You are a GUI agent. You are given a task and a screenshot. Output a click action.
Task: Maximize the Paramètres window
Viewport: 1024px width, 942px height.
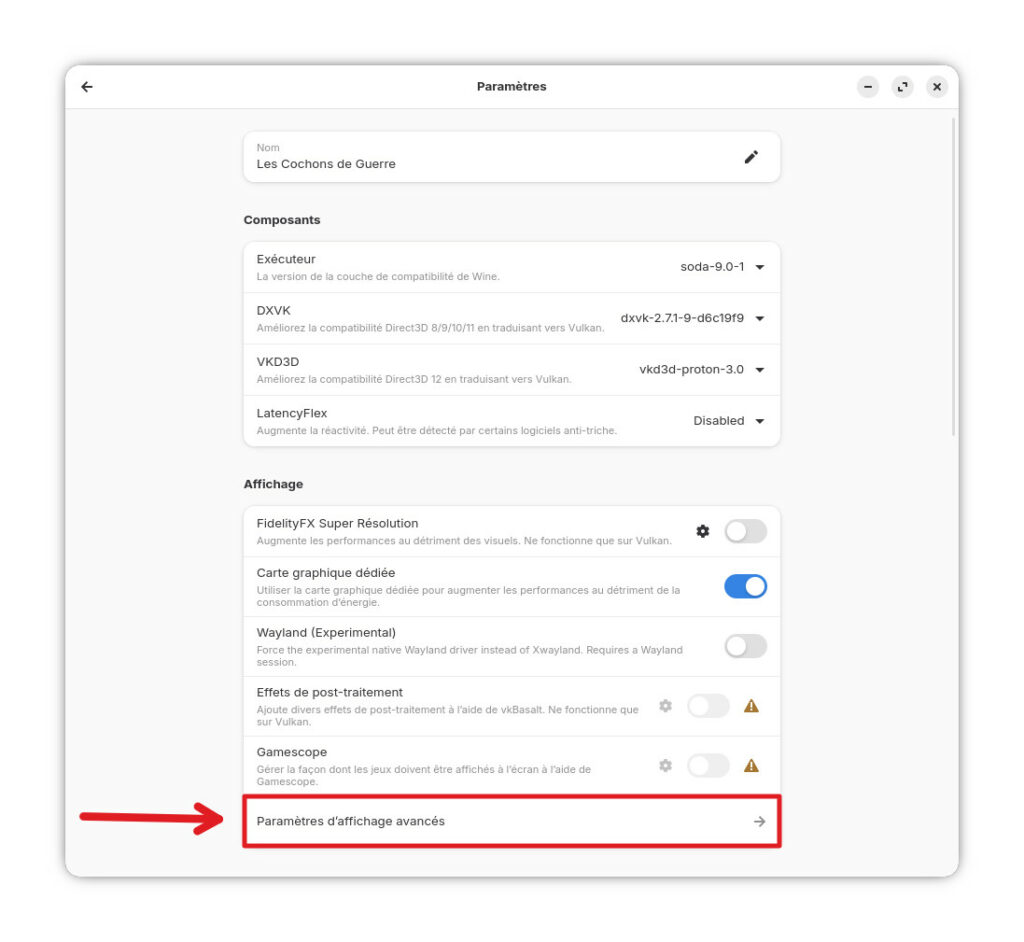[x=903, y=87]
